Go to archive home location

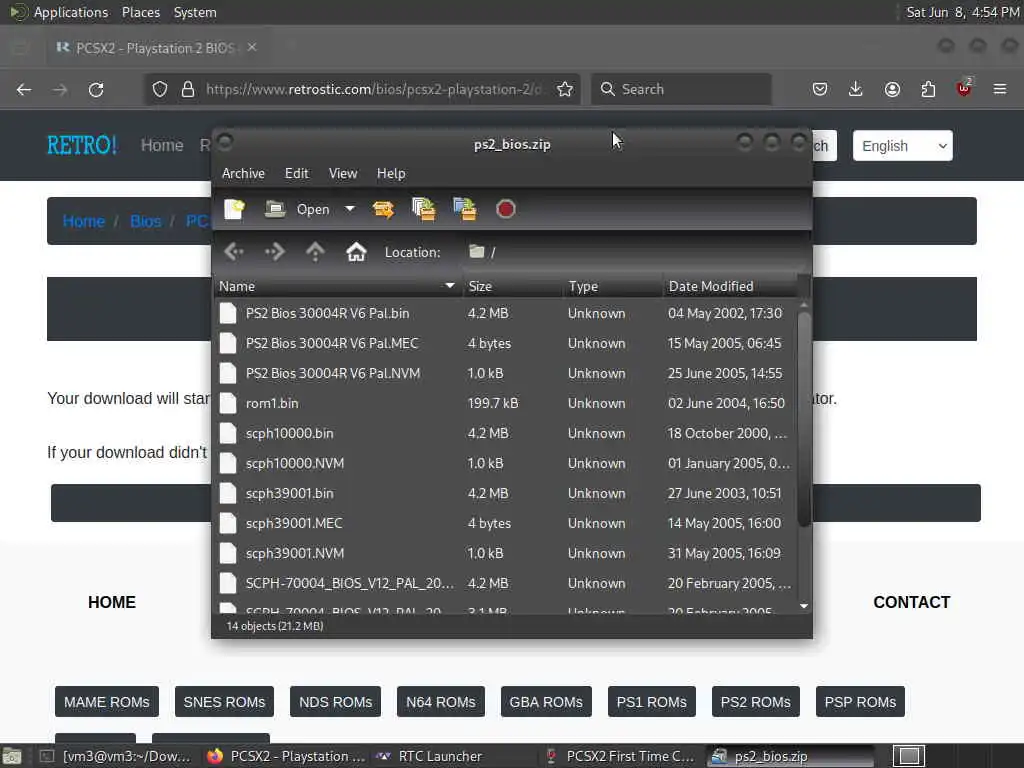tap(356, 252)
